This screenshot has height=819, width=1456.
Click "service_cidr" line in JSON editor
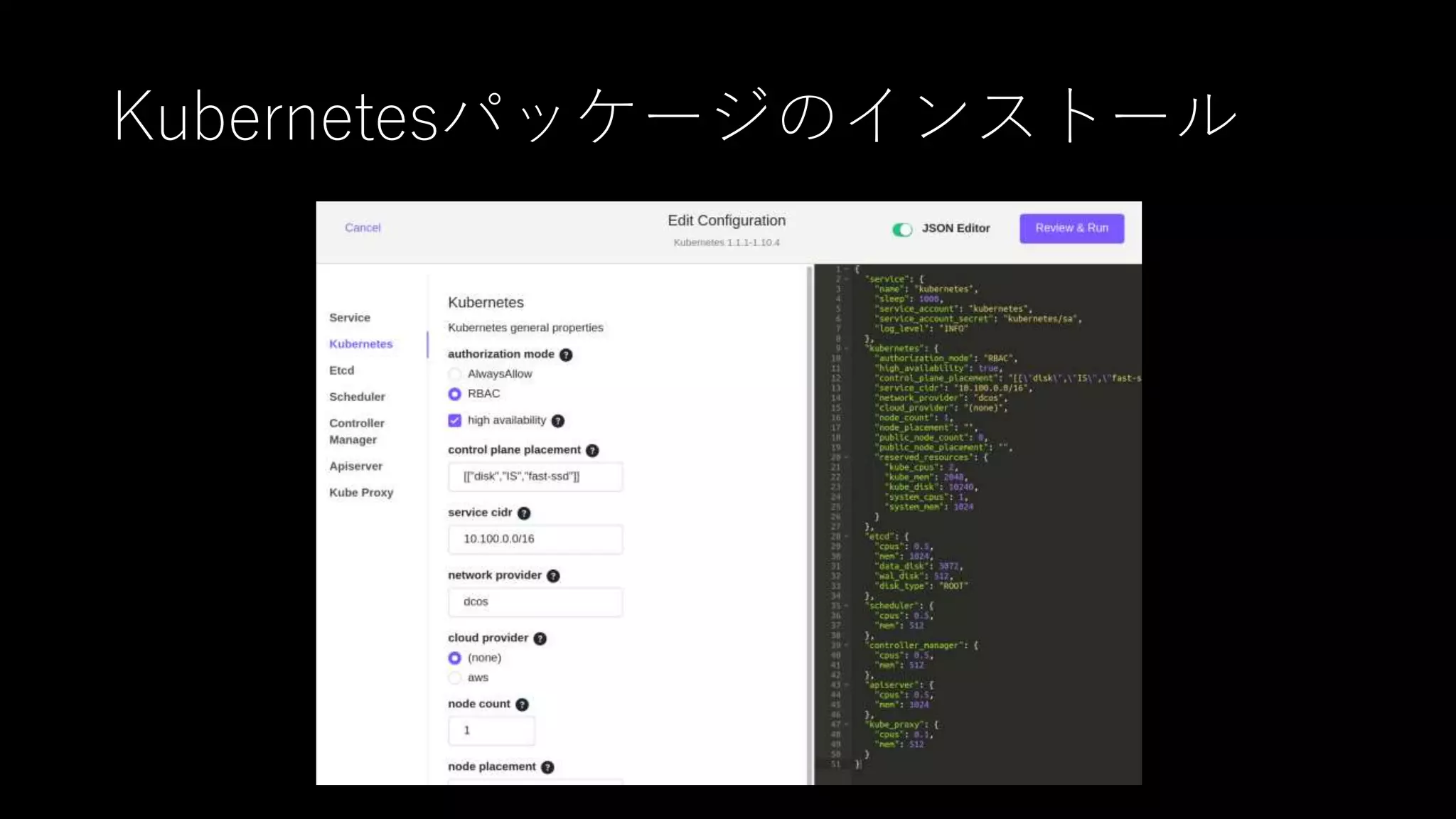click(953, 388)
